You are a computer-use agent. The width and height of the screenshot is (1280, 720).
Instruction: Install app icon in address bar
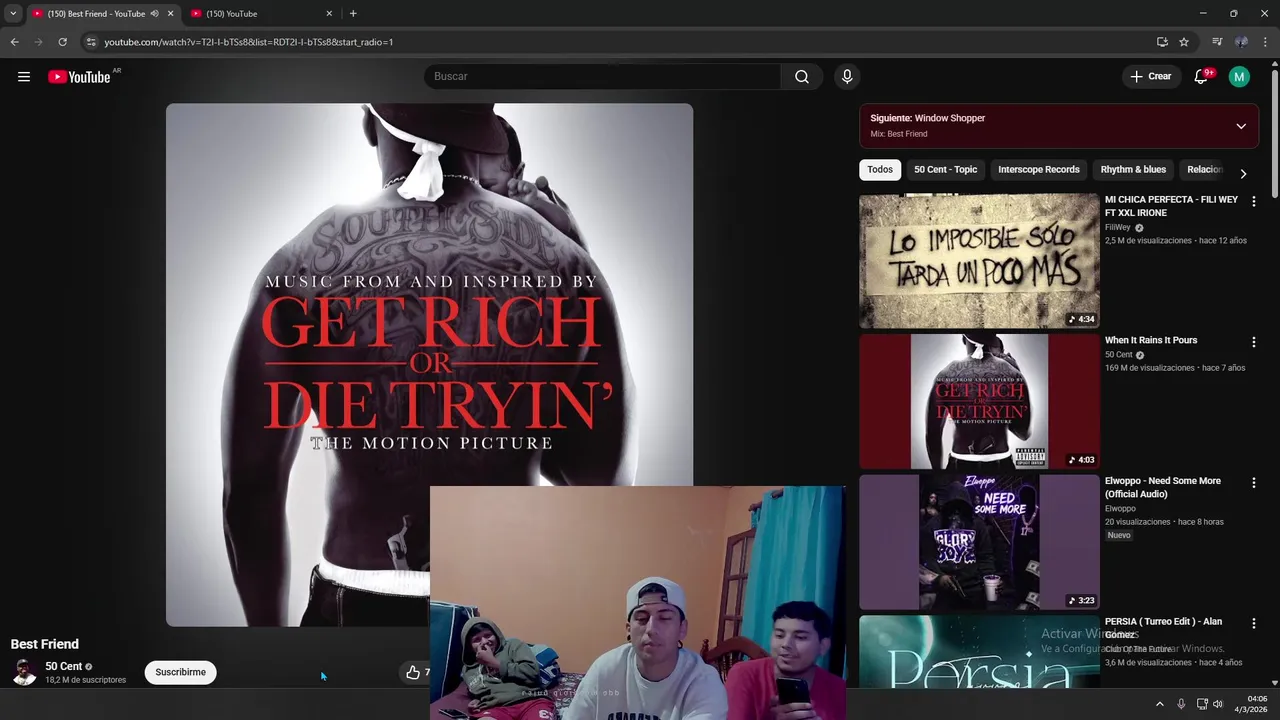click(x=1162, y=42)
